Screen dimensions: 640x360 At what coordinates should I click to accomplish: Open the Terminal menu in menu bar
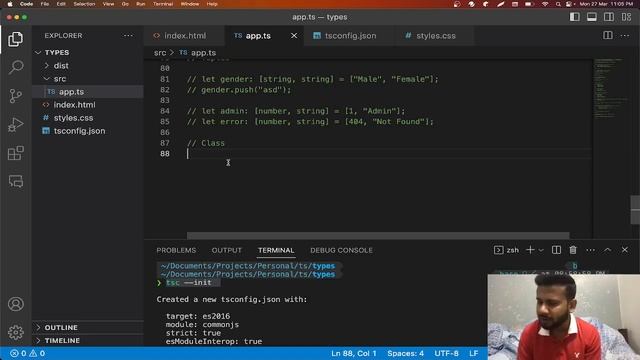point(163,4)
